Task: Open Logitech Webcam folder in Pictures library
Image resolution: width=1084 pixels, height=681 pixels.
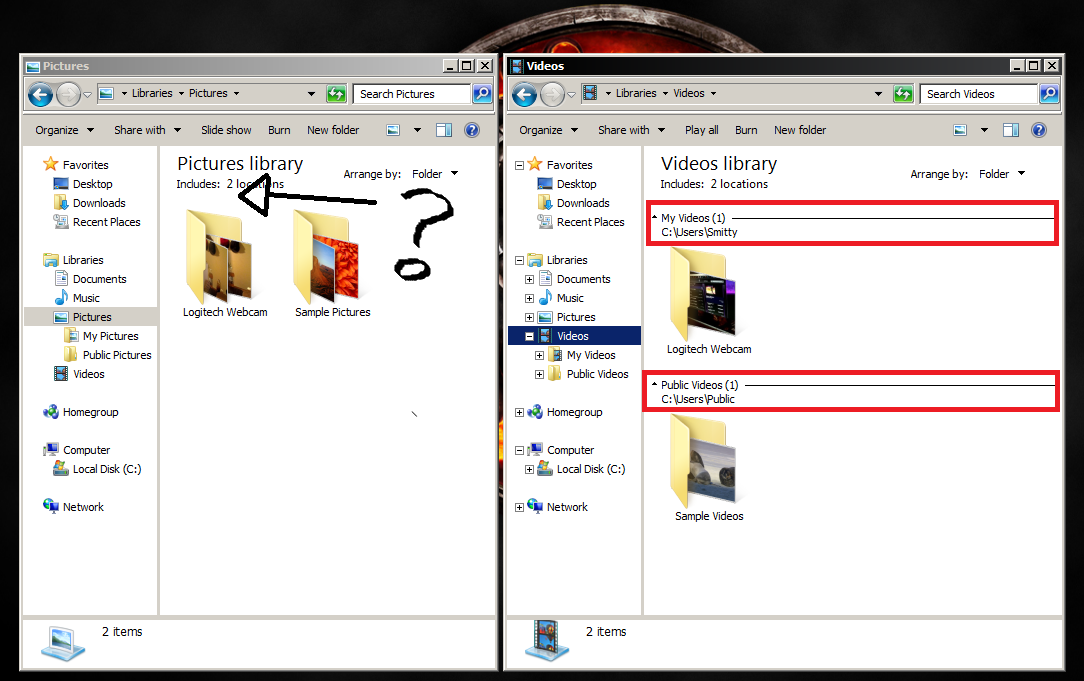Action: [x=225, y=263]
